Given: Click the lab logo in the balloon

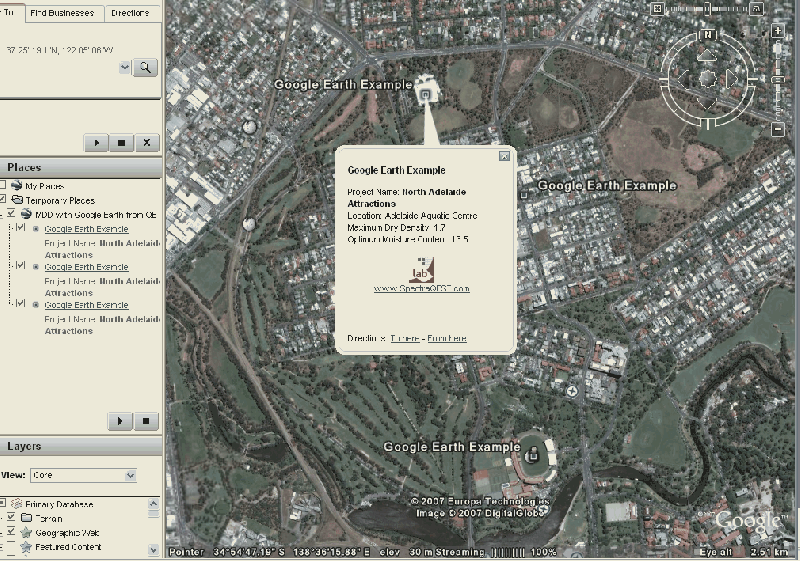Looking at the screenshot, I should [422, 270].
